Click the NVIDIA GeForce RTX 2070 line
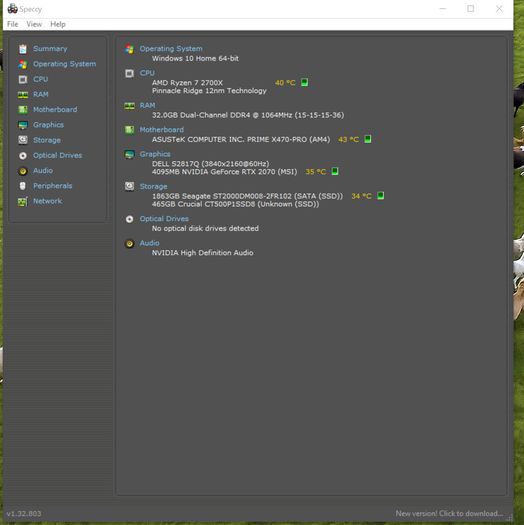The image size is (524, 525). tap(224, 172)
